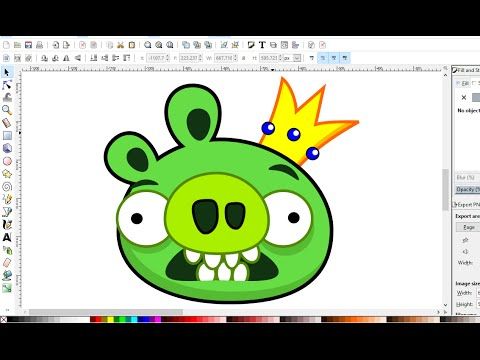The height and width of the screenshot is (360, 480).
Task: Open a file with the folder icon
Action: (17, 45)
